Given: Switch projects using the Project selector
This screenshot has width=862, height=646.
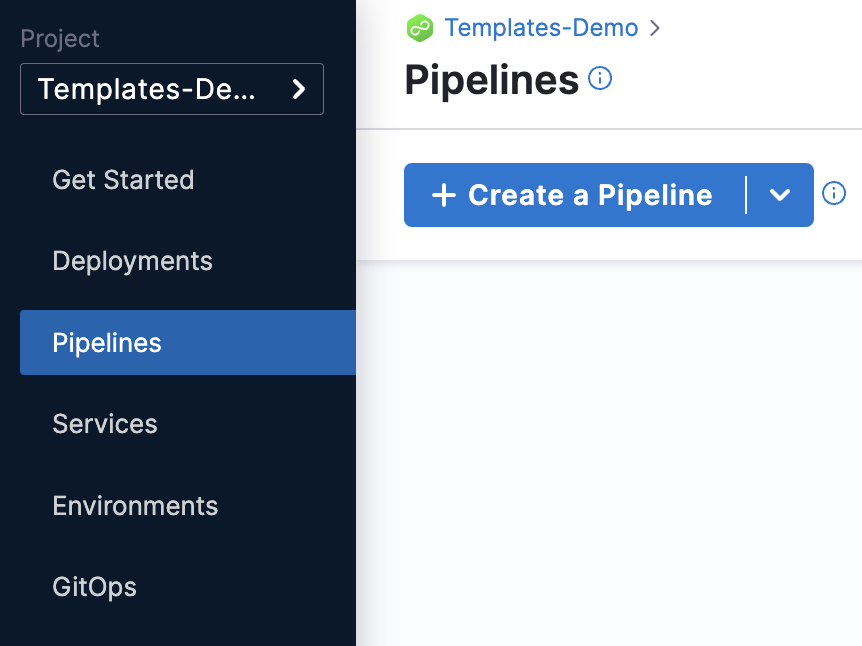Looking at the screenshot, I should pyautogui.click(x=171, y=89).
